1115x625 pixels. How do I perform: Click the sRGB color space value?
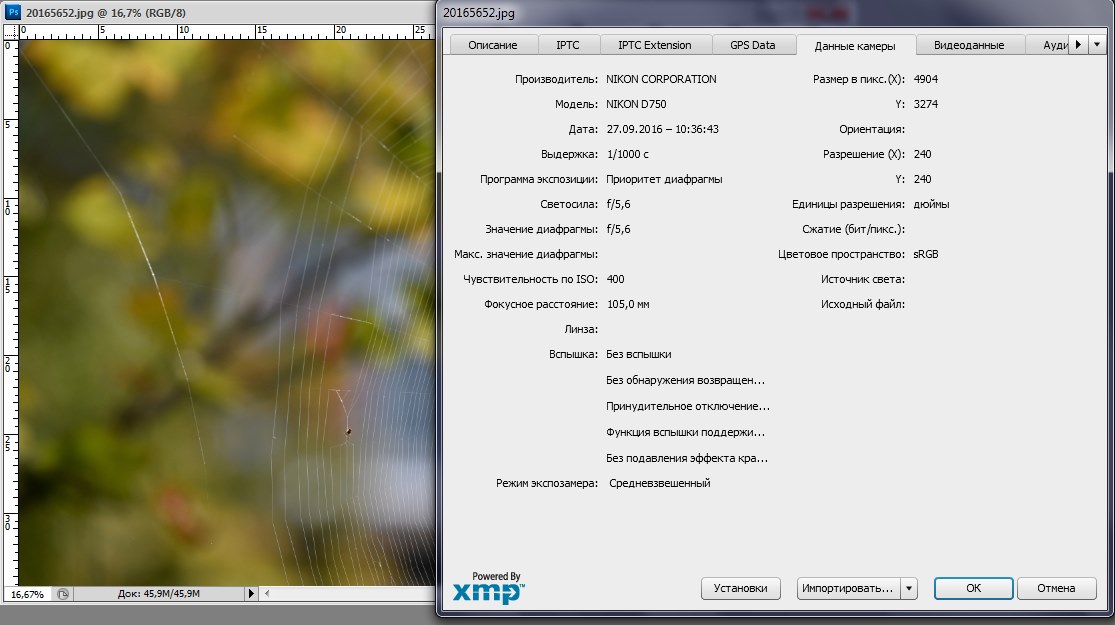click(x=926, y=255)
